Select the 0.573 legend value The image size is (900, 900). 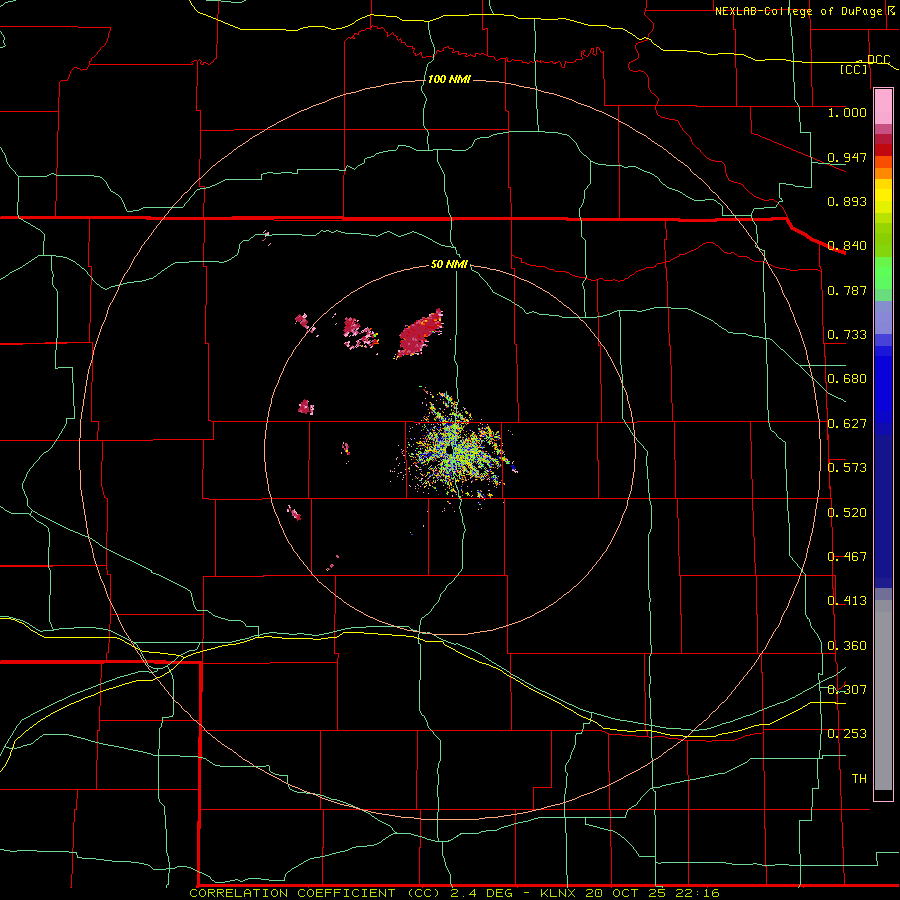click(847, 468)
